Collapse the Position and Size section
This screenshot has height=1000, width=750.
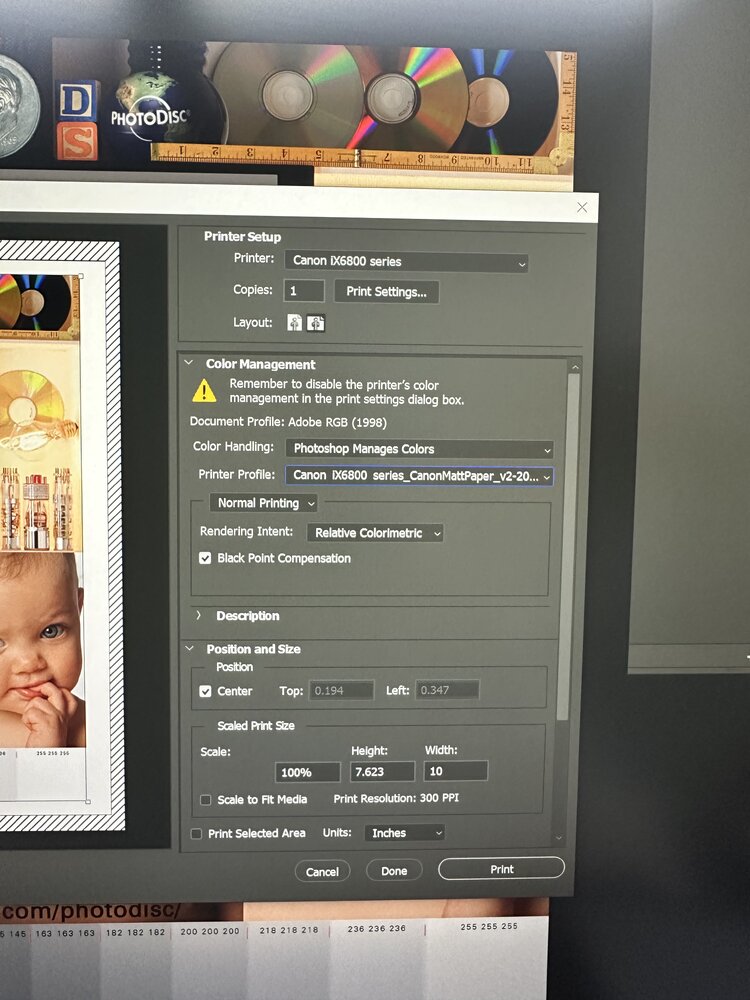coord(191,649)
